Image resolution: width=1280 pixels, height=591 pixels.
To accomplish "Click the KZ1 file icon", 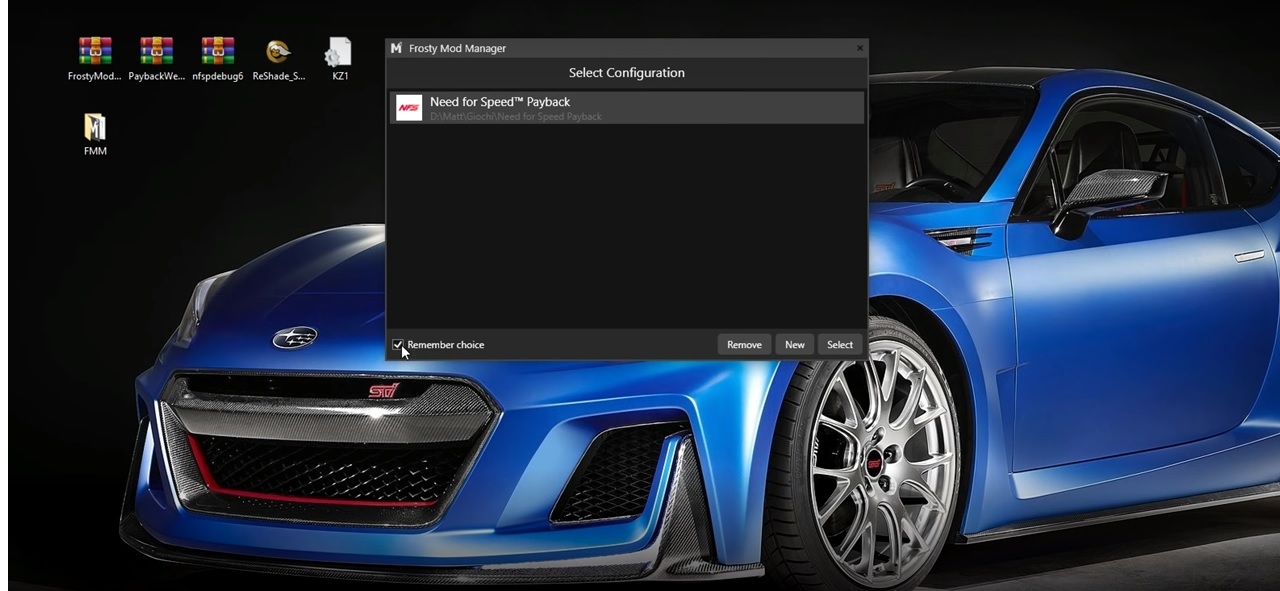I will coord(340,52).
